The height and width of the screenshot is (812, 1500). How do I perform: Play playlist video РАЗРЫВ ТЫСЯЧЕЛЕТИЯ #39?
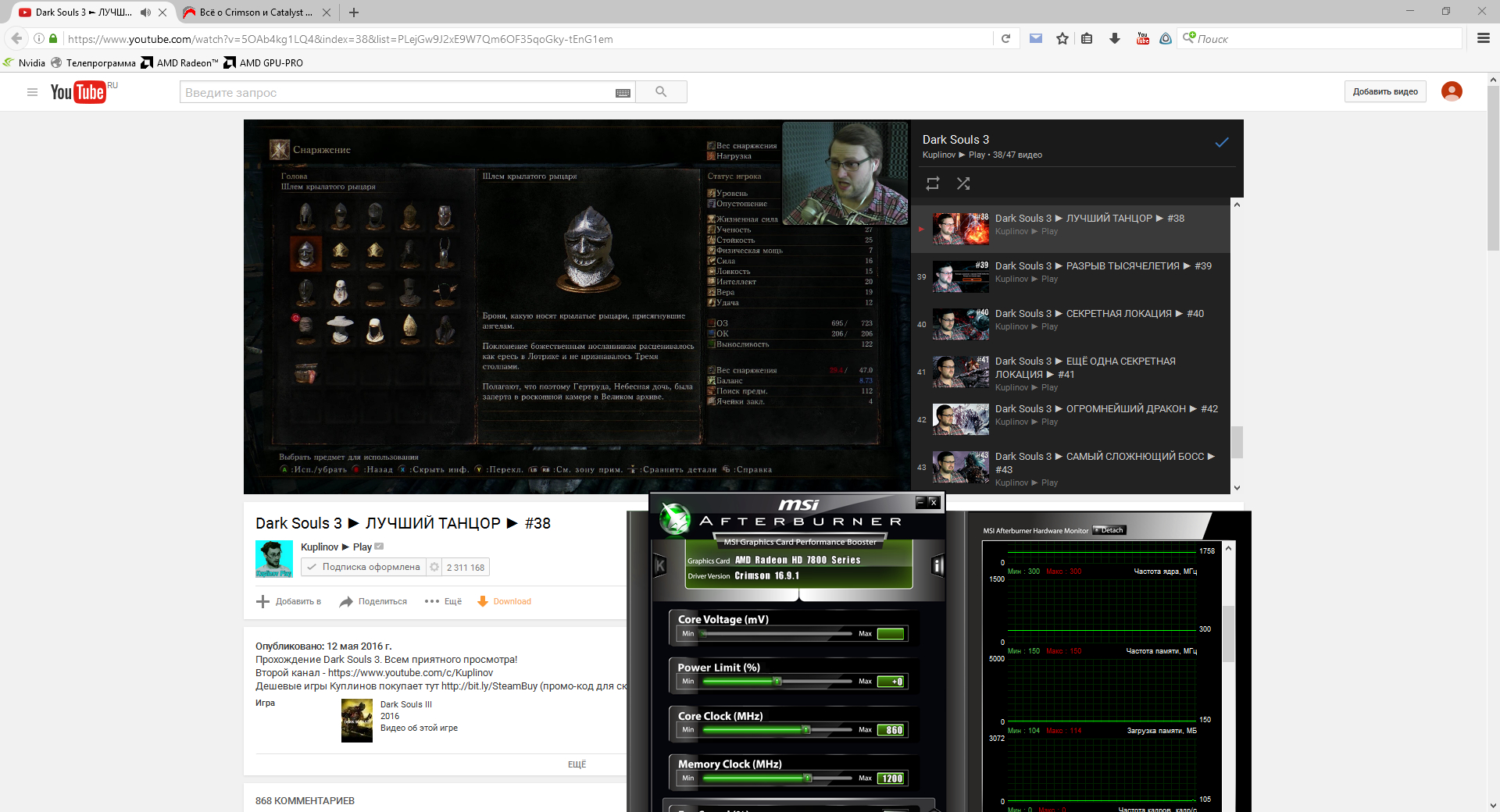tap(1070, 276)
